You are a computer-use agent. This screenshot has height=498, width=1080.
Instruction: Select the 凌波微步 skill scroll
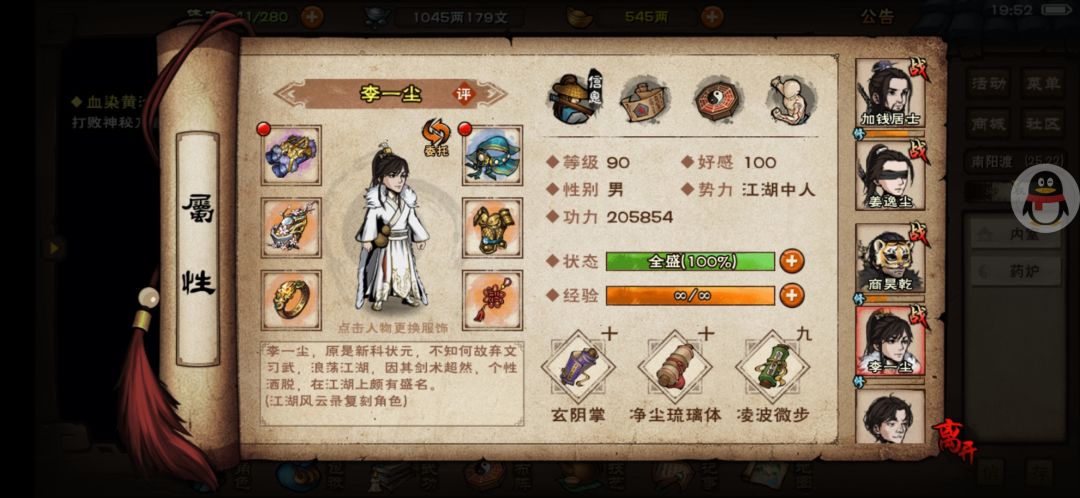click(x=772, y=367)
